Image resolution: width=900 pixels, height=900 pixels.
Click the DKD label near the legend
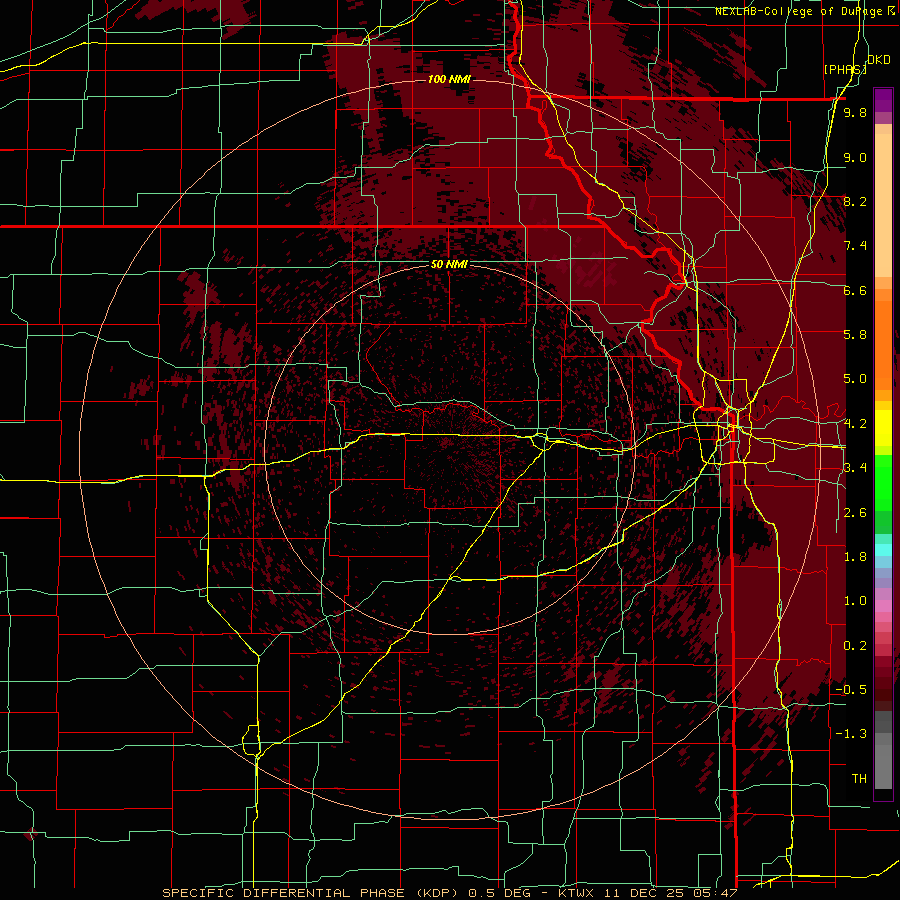coord(879,60)
